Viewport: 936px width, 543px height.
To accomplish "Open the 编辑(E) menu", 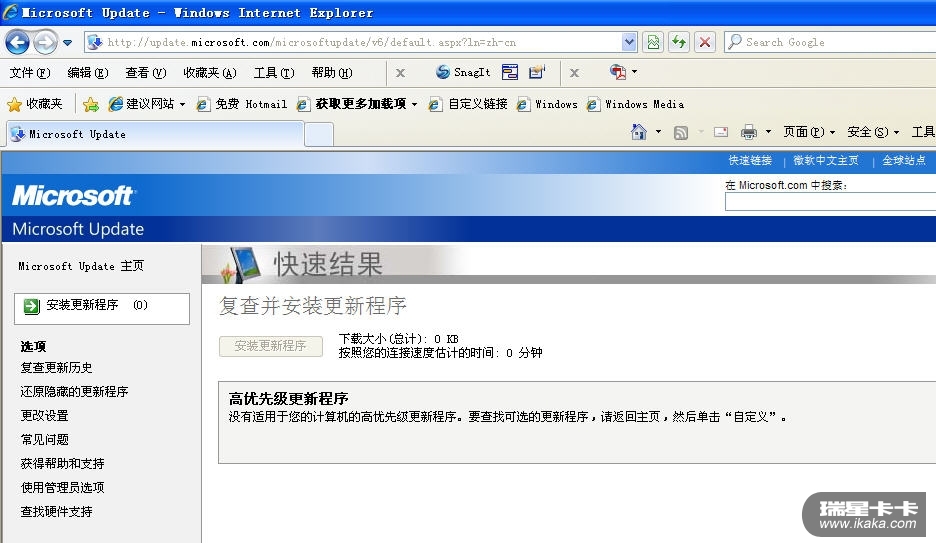I will click(x=88, y=73).
